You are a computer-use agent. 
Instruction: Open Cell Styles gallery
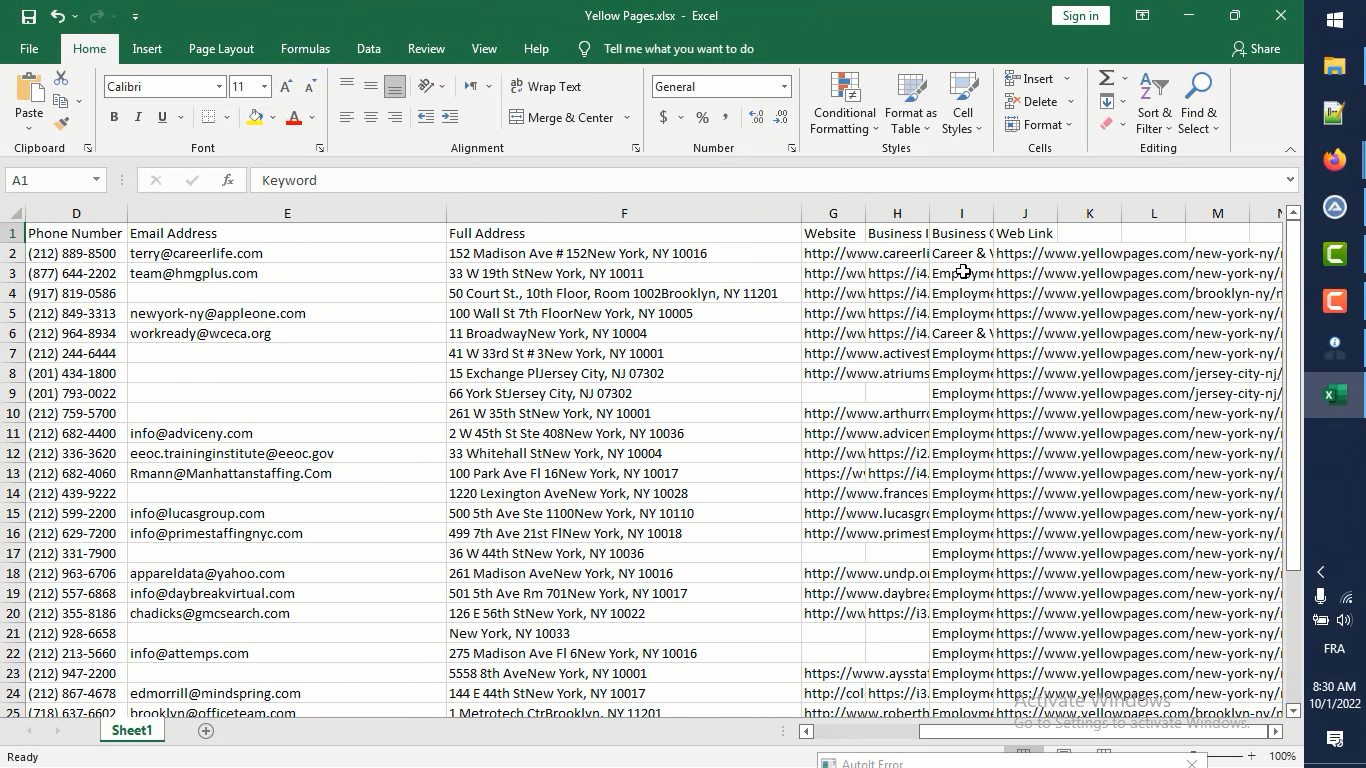click(963, 104)
